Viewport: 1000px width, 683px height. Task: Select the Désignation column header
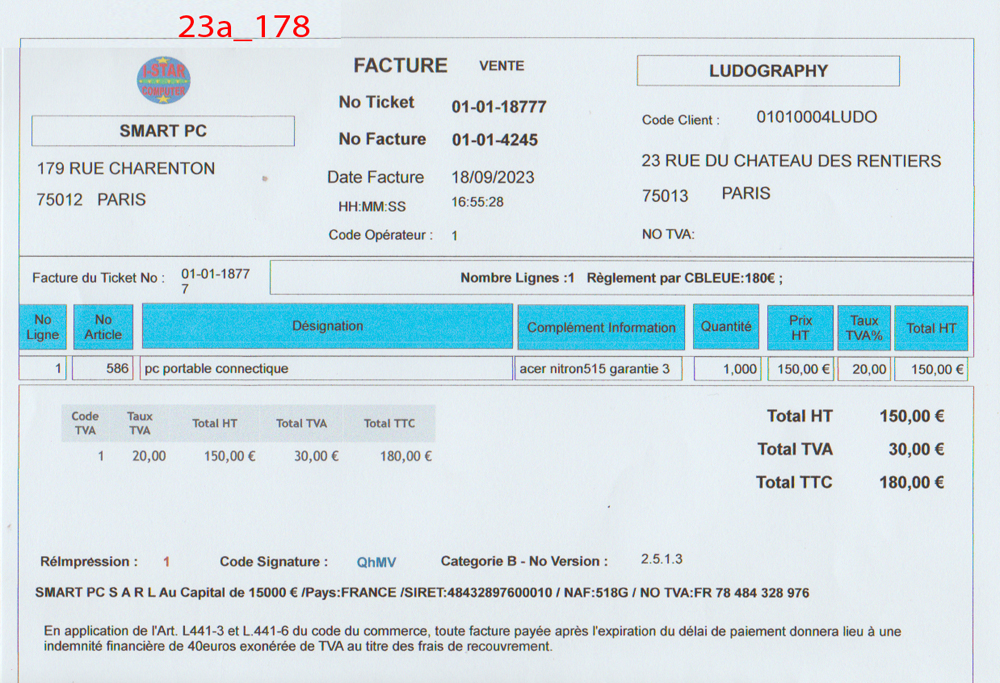[327, 327]
